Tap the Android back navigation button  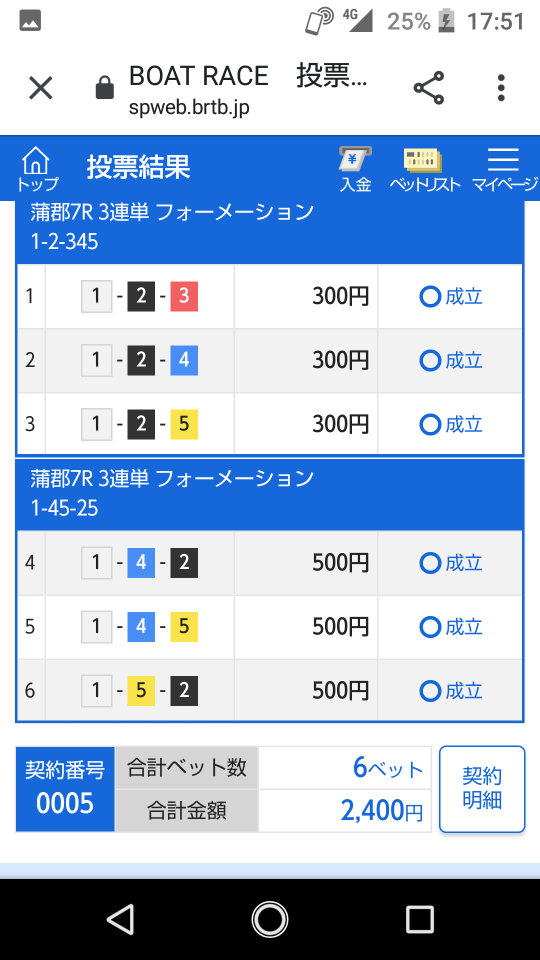coord(120,919)
